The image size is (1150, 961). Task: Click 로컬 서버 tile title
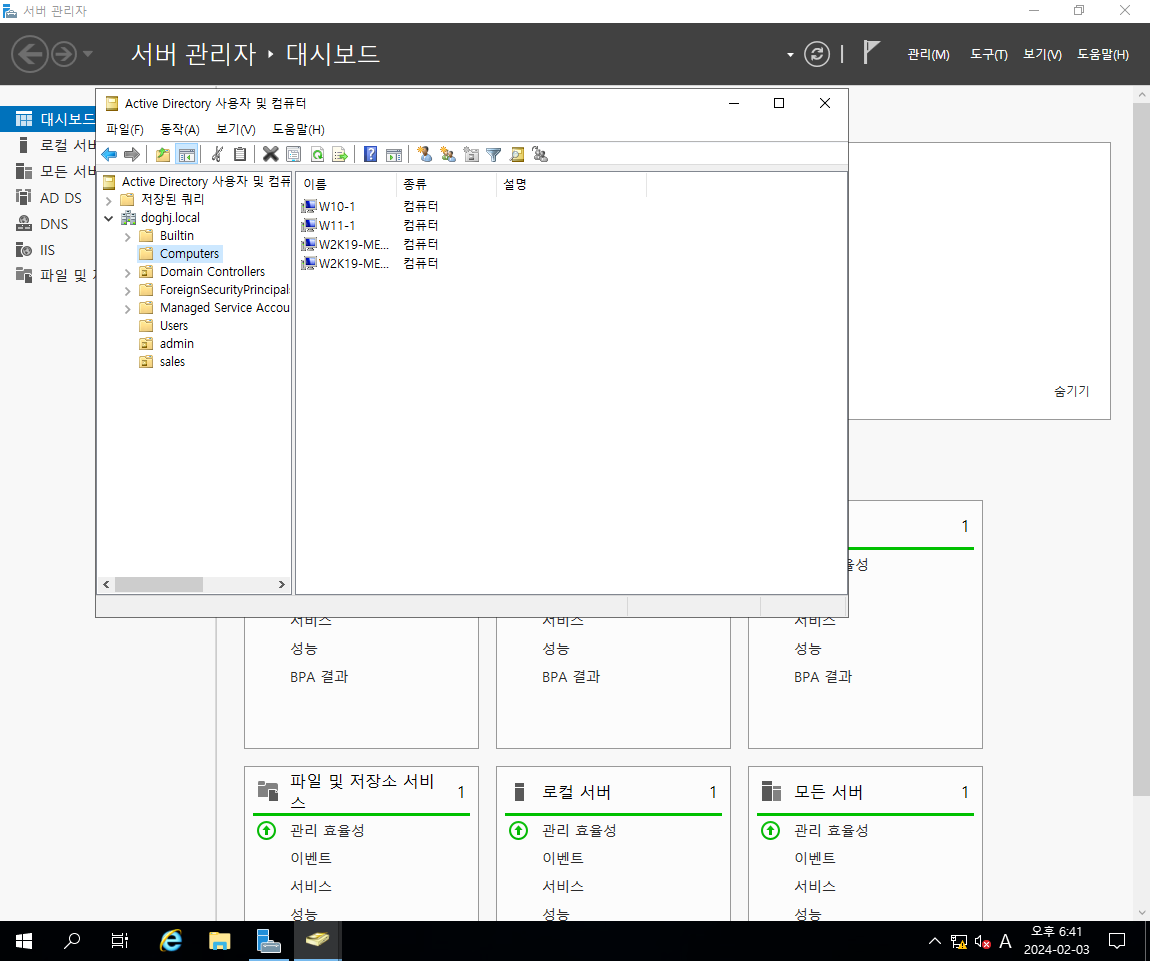tap(576, 792)
